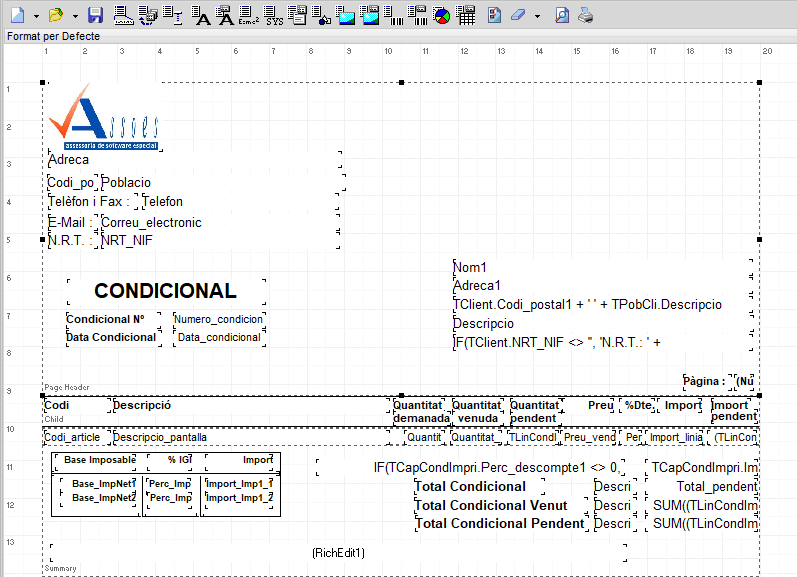The image size is (797, 577).
Task: Select the plain text label tool (A)
Action: click(201, 15)
